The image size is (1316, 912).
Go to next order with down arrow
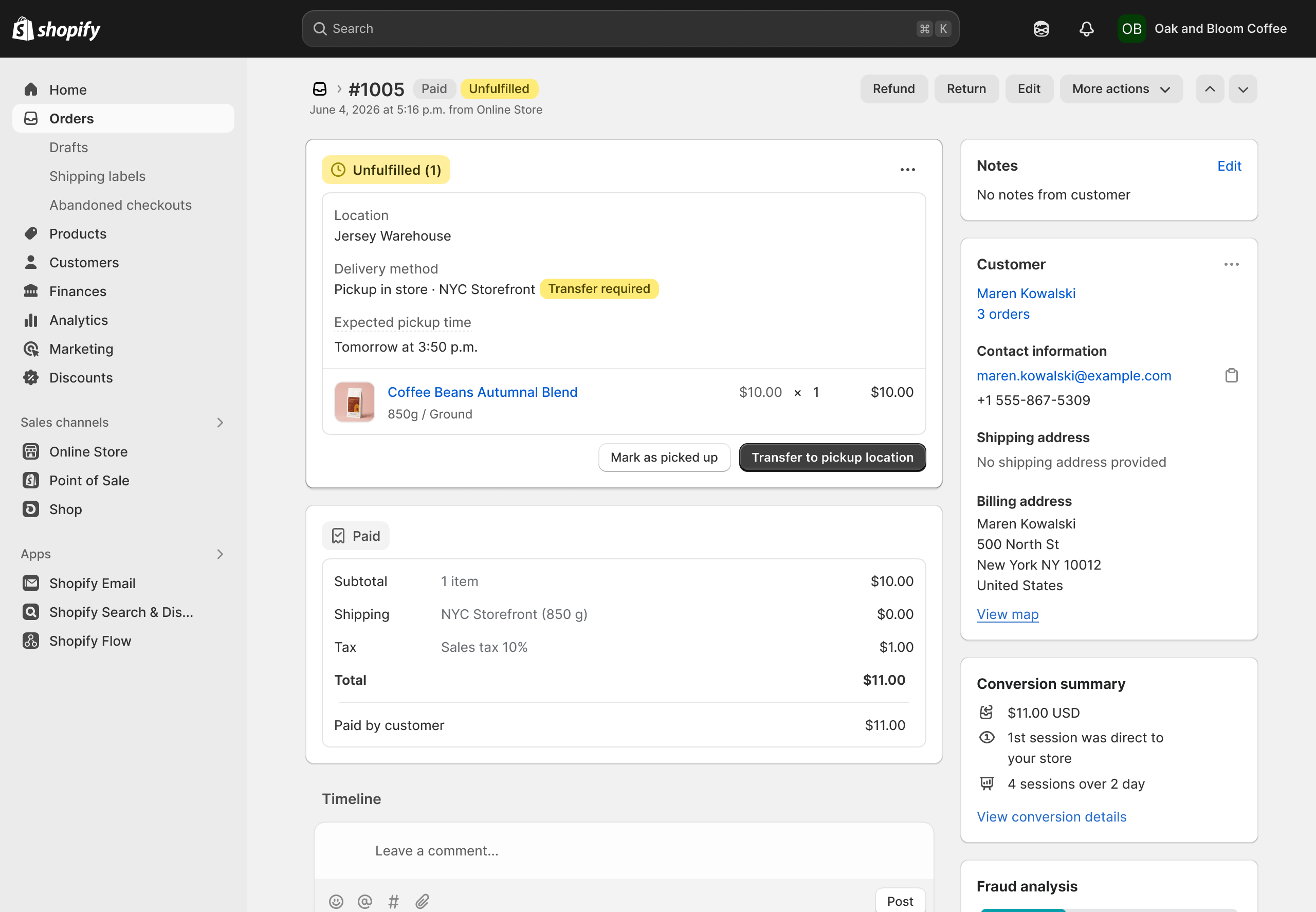pyautogui.click(x=1243, y=89)
